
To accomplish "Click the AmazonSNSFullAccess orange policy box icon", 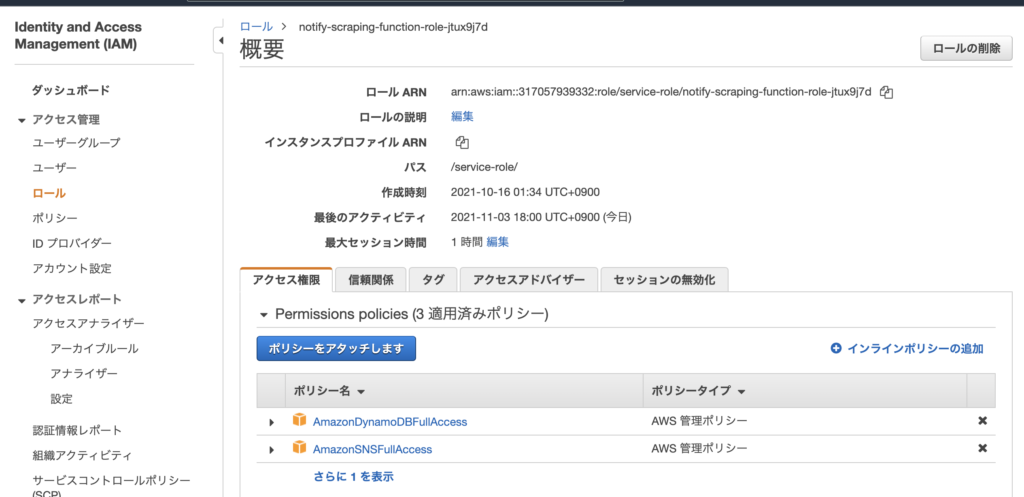I will 299,447.
